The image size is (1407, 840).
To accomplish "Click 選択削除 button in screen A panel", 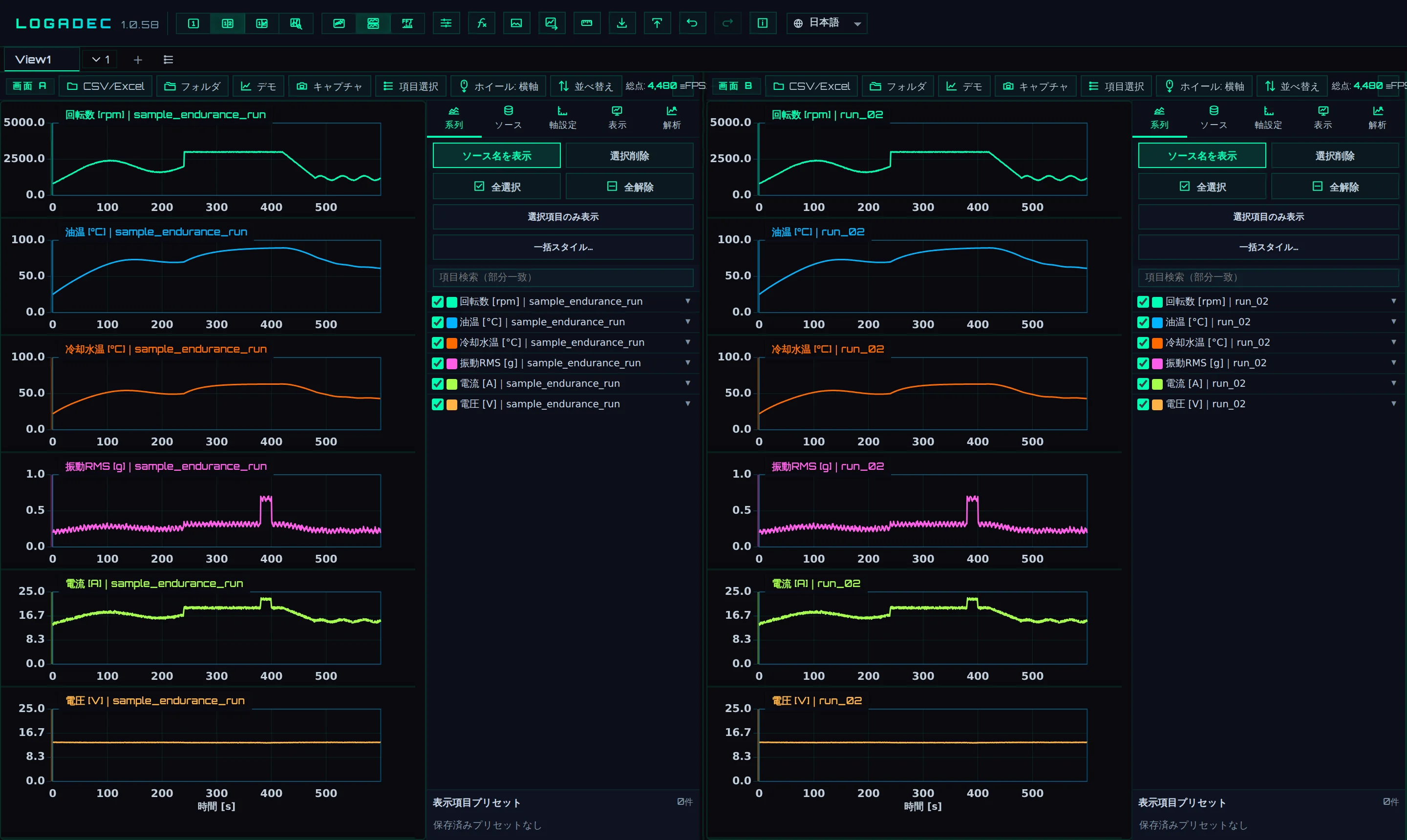I will [630, 156].
